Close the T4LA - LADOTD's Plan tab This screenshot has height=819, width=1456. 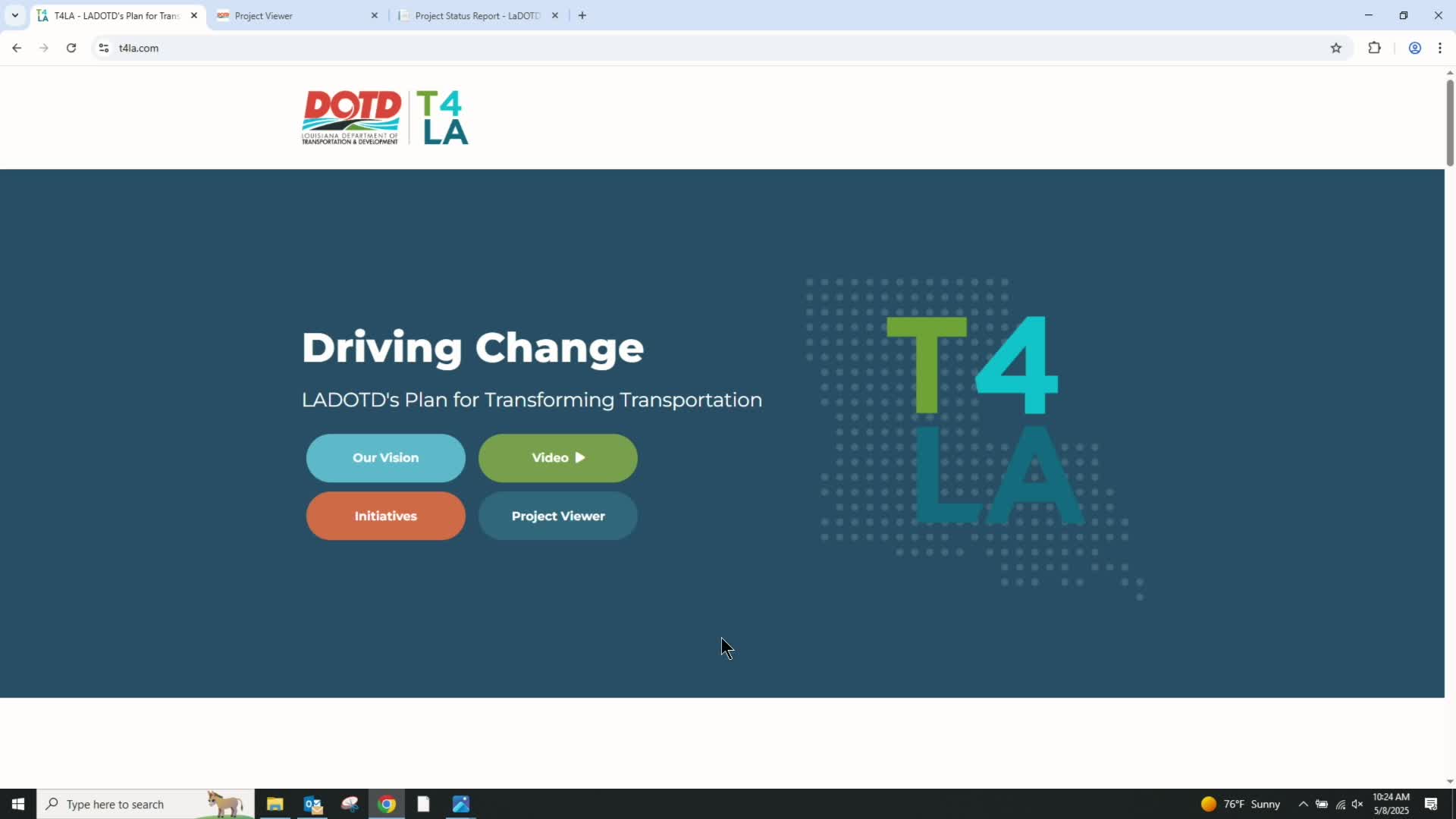tap(194, 15)
